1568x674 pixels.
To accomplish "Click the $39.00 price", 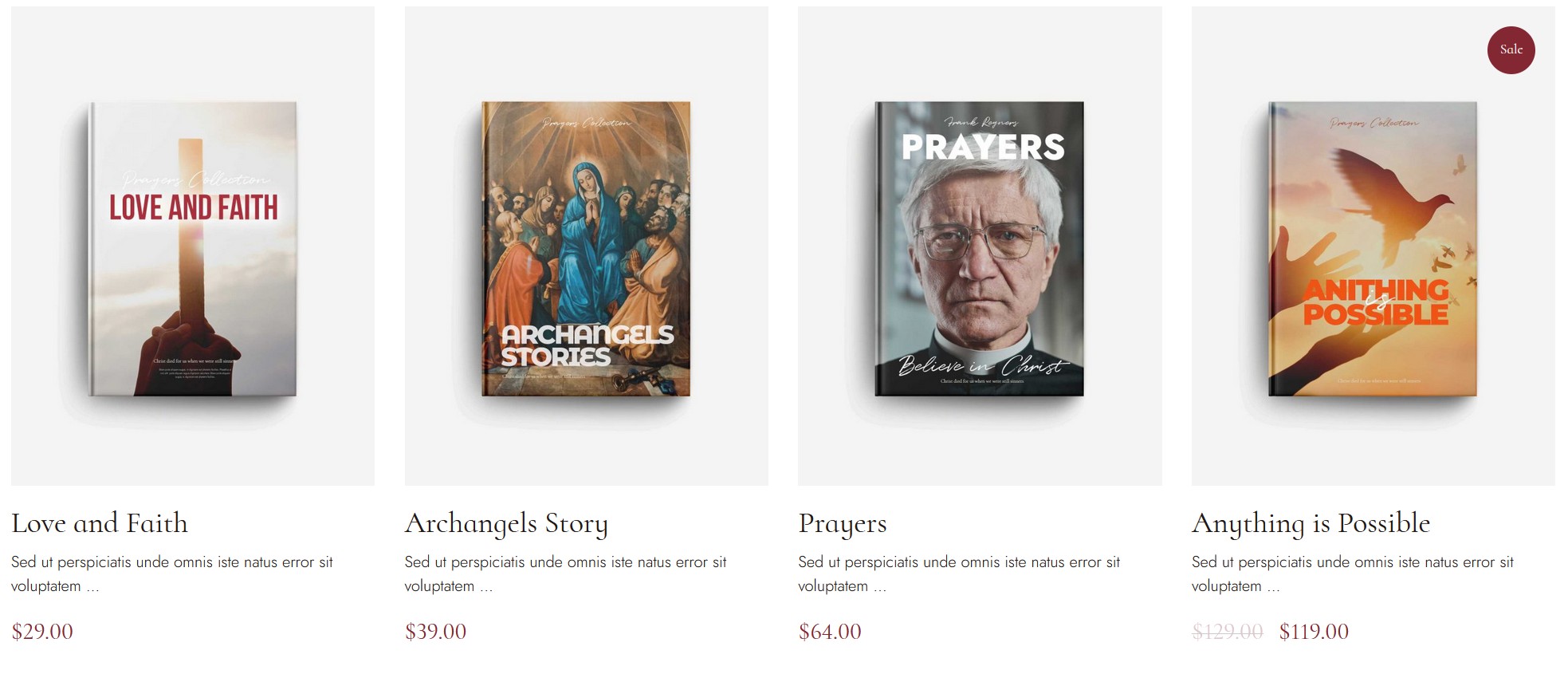I will [x=435, y=632].
